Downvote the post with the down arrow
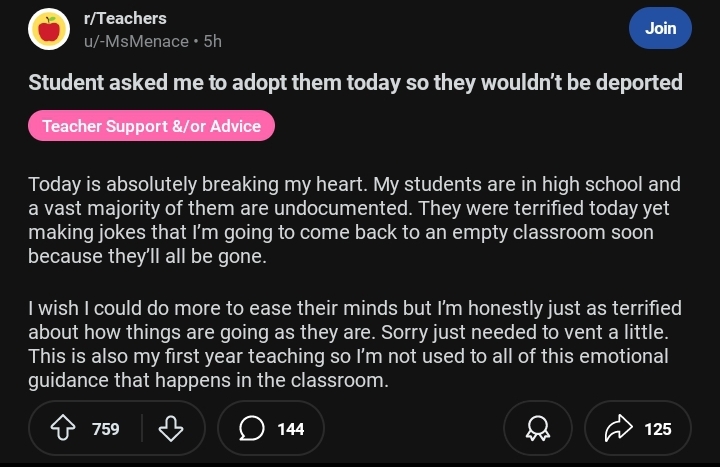Viewport: 720px width, 467px height. tap(171, 429)
